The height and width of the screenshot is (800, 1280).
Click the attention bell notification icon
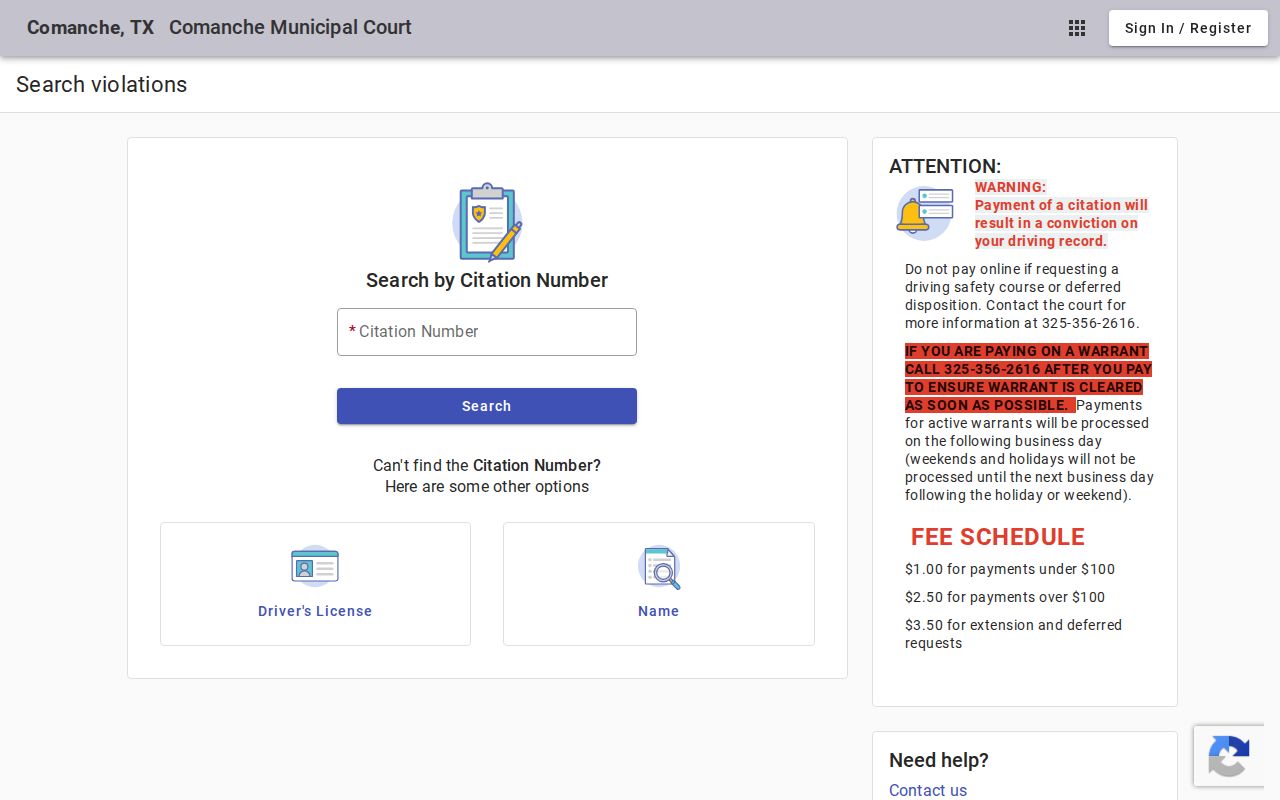tap(924, 213)
